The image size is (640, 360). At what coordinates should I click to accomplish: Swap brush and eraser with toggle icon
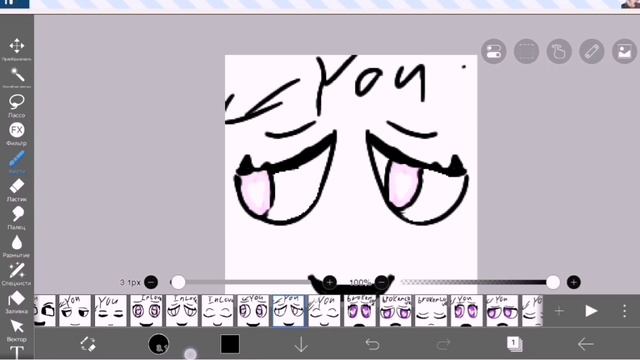click(x=88, y=344)
